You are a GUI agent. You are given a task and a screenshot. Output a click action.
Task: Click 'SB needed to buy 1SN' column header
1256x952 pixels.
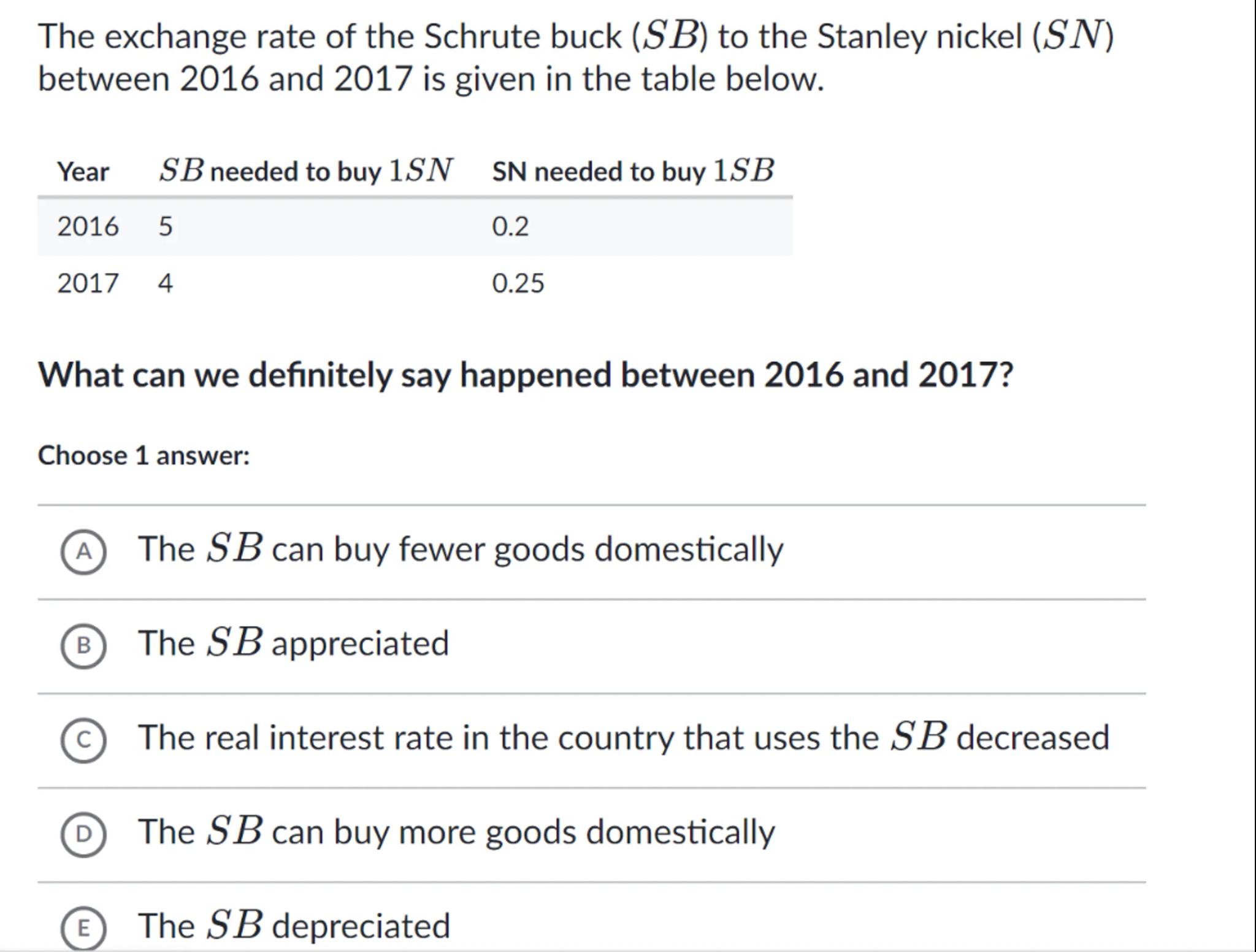click(306, 171)
